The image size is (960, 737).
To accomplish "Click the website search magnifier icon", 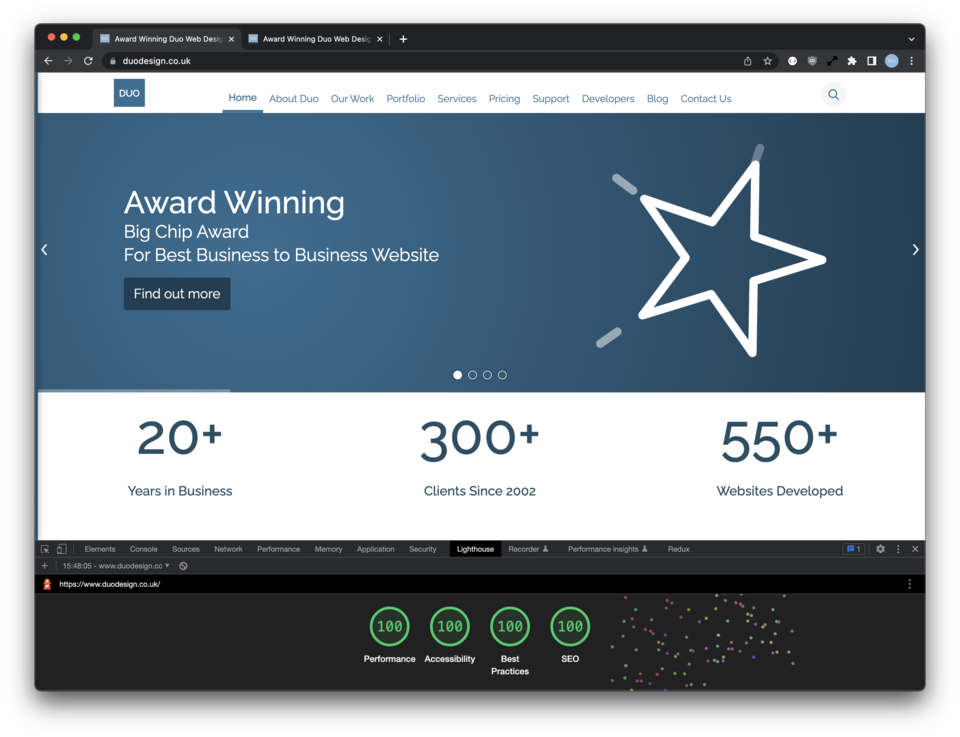I will pos(833,95).
